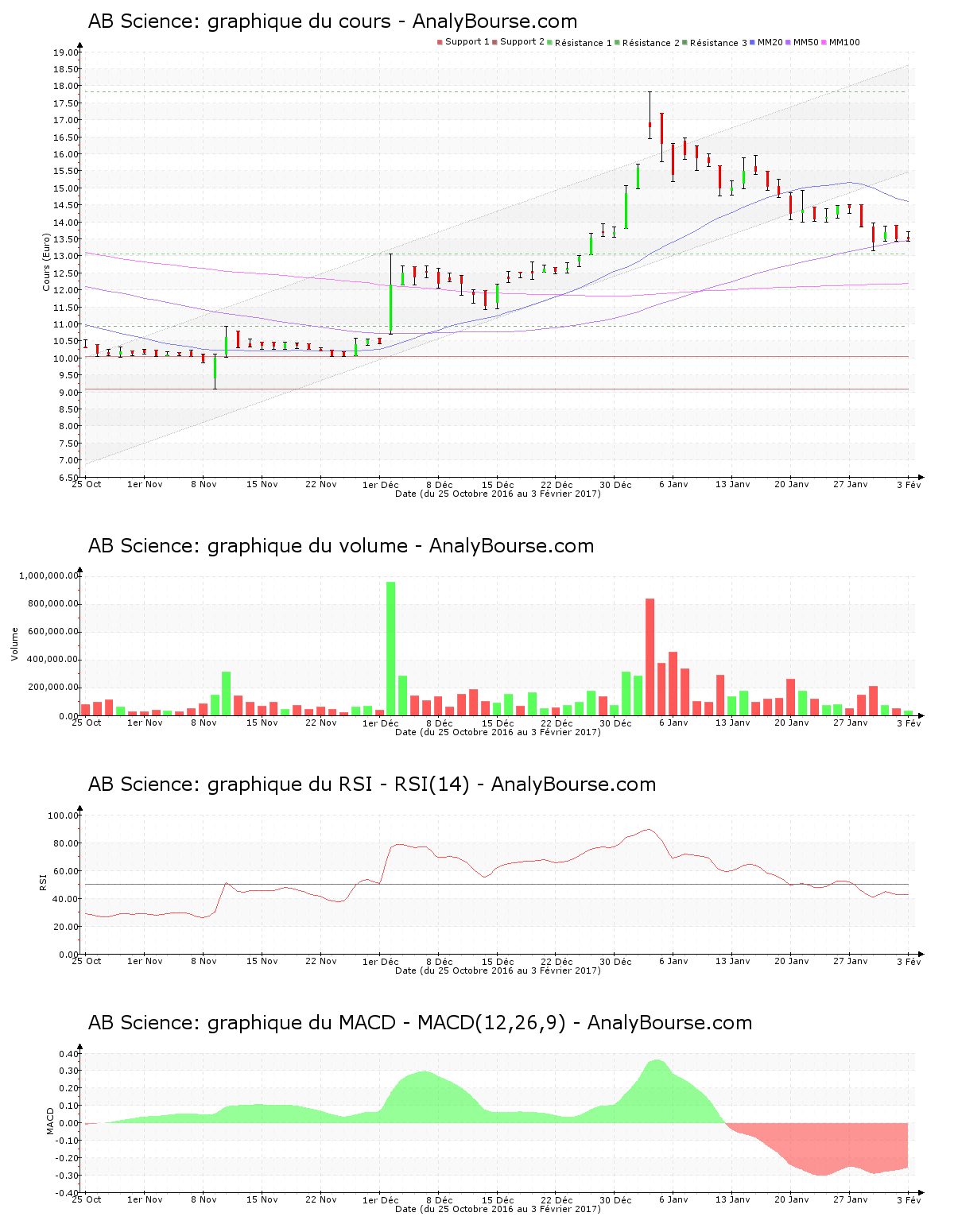954x1232 pixels.
Task: Click the date range caption under the volume chart
Action: click(x=498, y=732)
